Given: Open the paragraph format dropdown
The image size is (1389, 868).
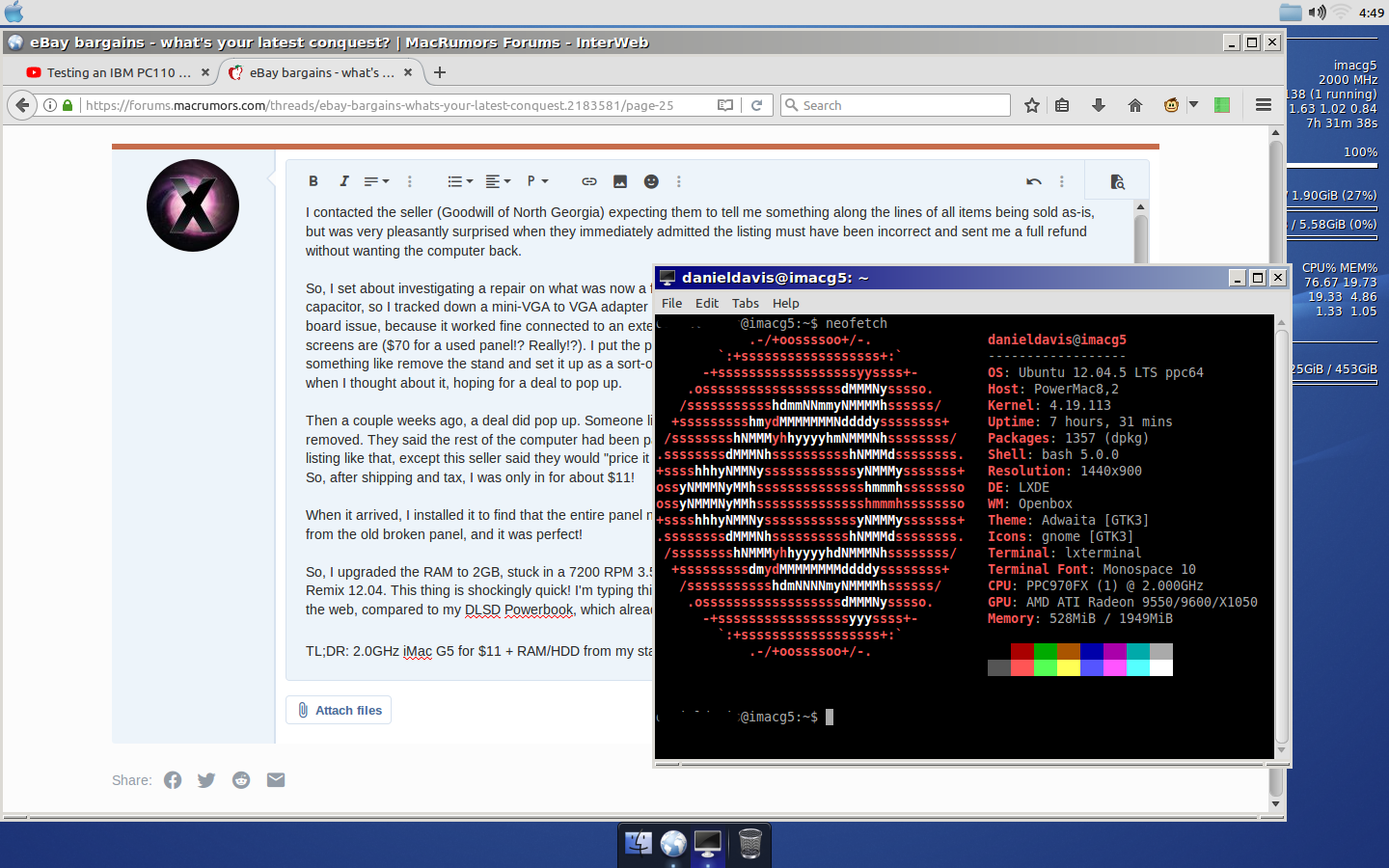Looking at the screenshot, I should 537,181.
